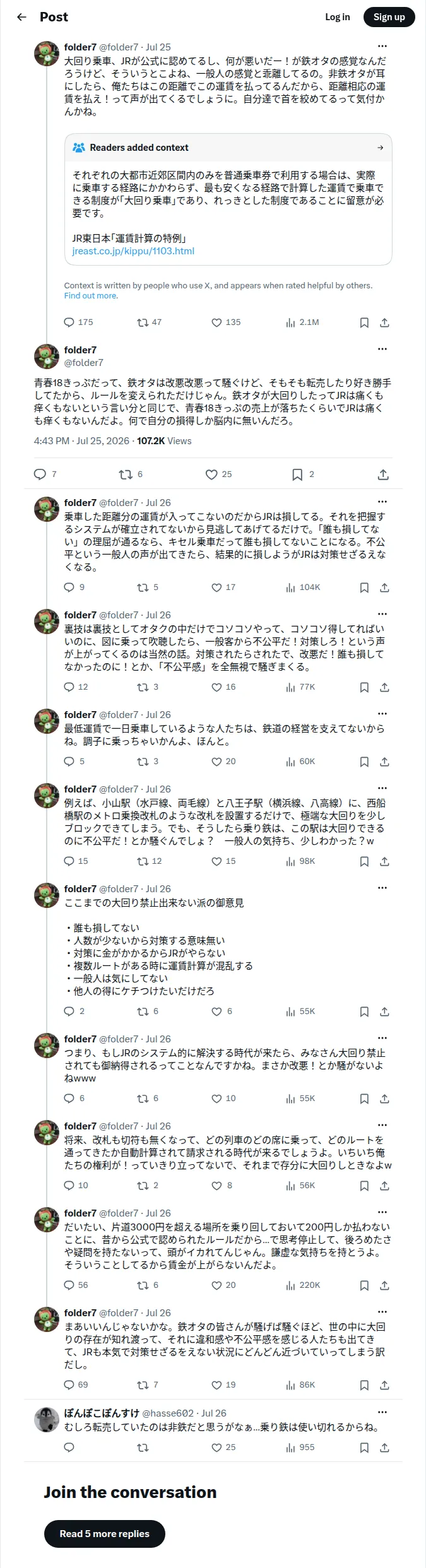Bookmark the post with 220K views

(364, 1285)
